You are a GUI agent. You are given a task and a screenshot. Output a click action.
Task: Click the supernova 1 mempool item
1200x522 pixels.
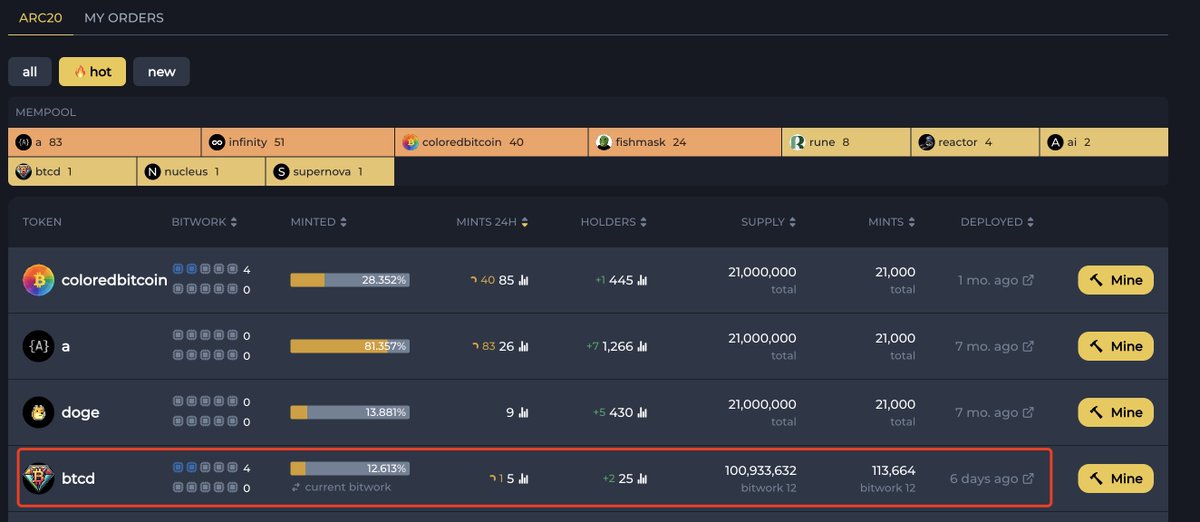pyautogui.click(x=330, y=172)
